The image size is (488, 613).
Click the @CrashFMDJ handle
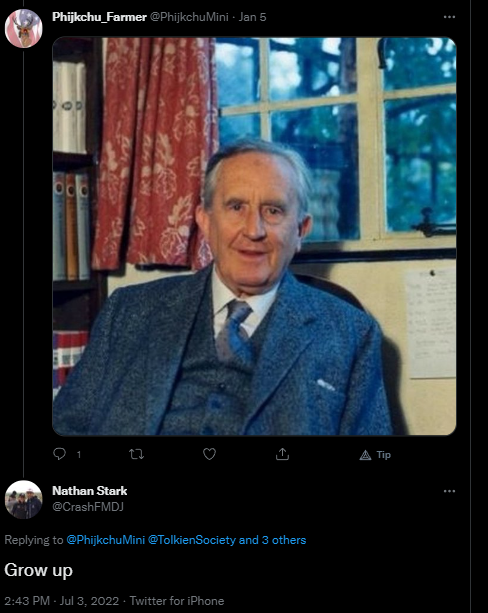click(88, 507)
